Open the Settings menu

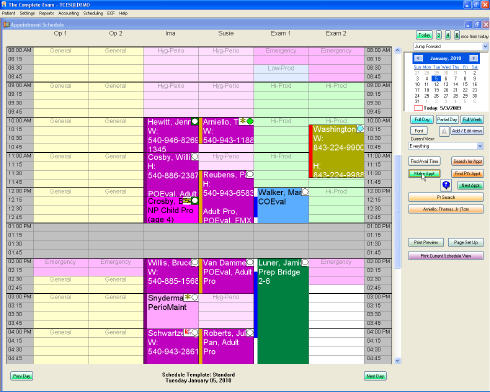[x=27, y=13]
